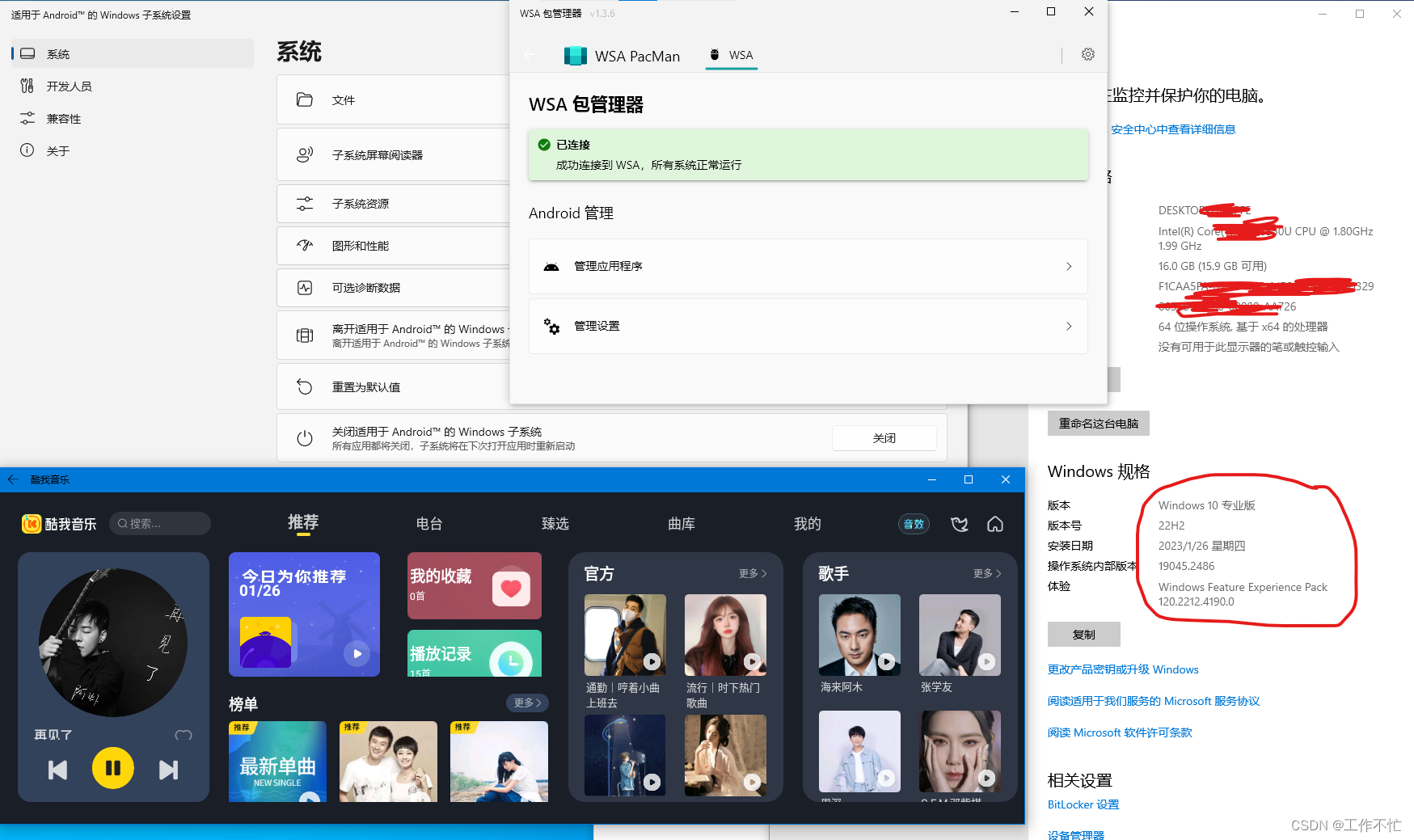Open BitLocker 设置 link
This screenshot has width=1414, height=840.
[x=1083, y=804]
